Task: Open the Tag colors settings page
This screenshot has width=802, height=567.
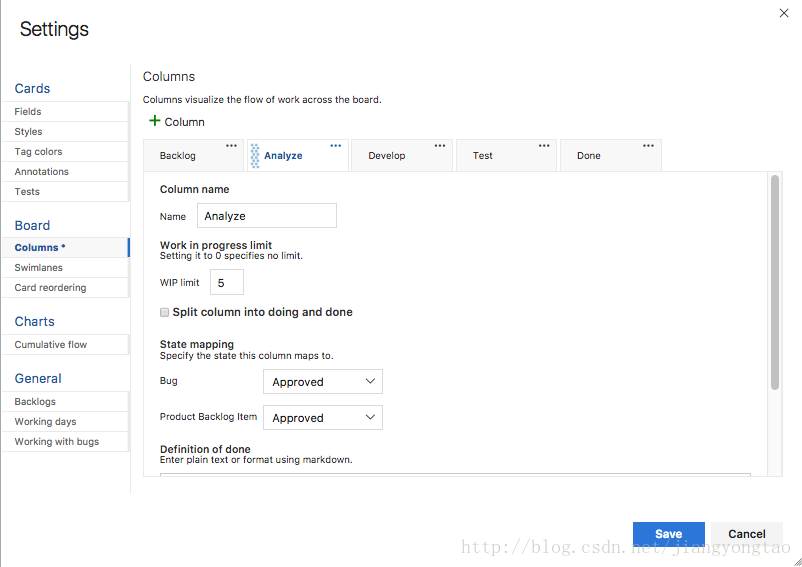Action: tap(65, 151)
